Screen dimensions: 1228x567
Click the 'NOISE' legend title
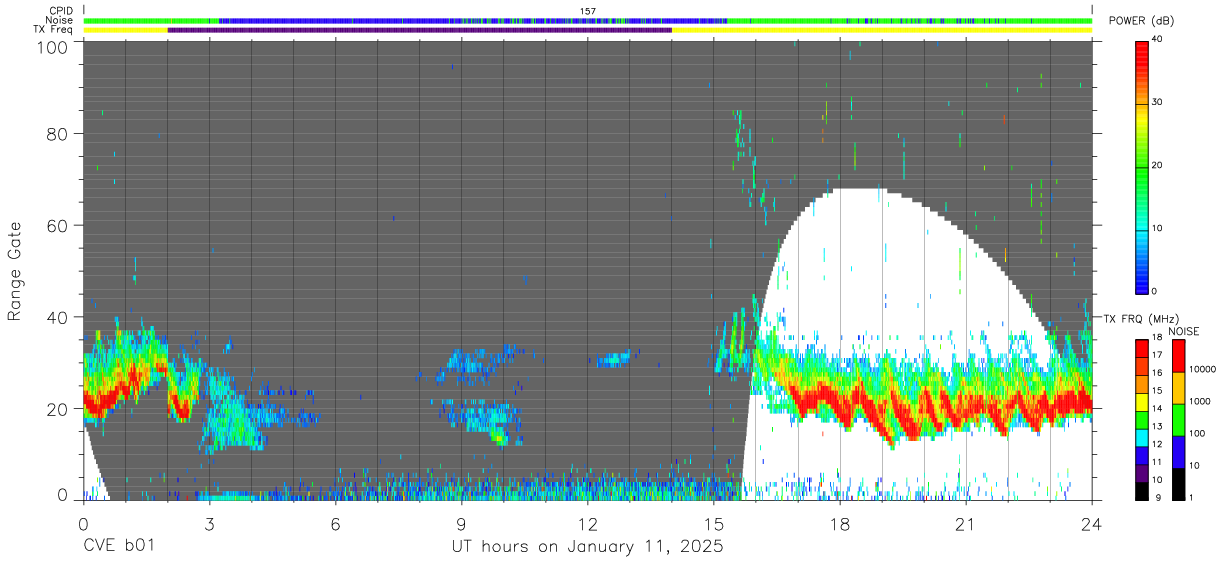click(1184, 331)
